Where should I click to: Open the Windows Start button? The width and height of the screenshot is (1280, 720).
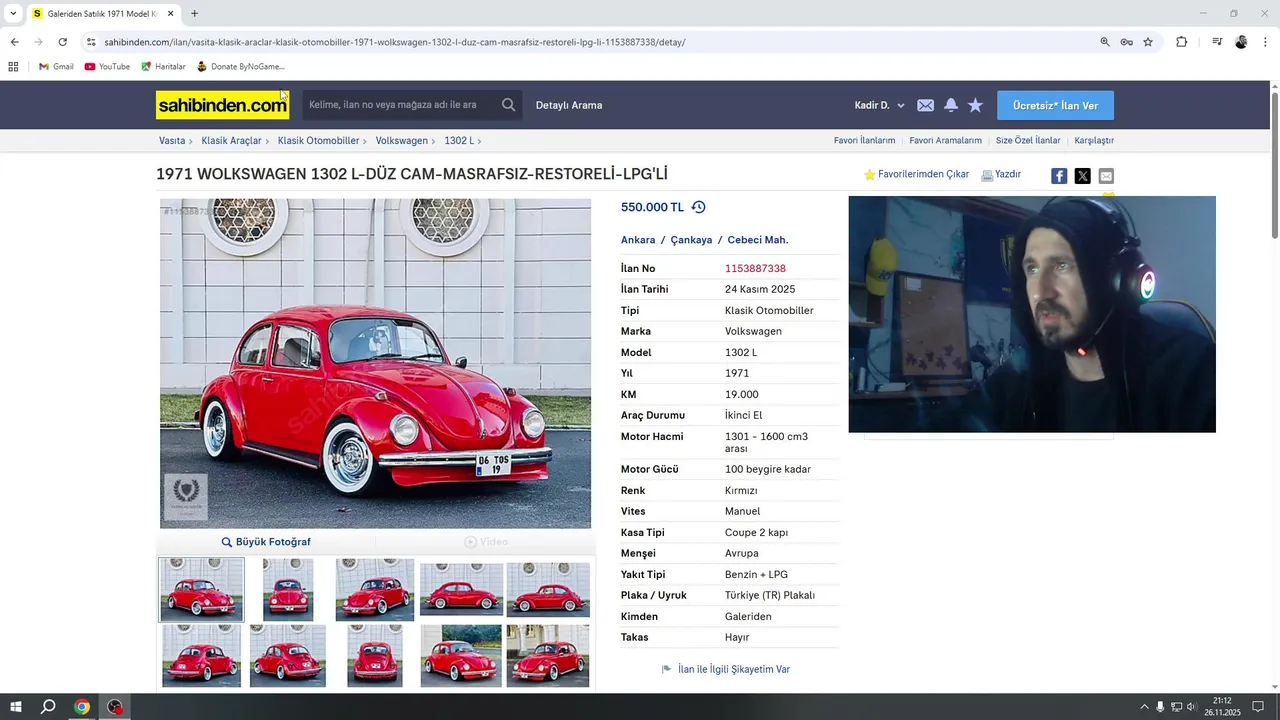tap(16, 707)
